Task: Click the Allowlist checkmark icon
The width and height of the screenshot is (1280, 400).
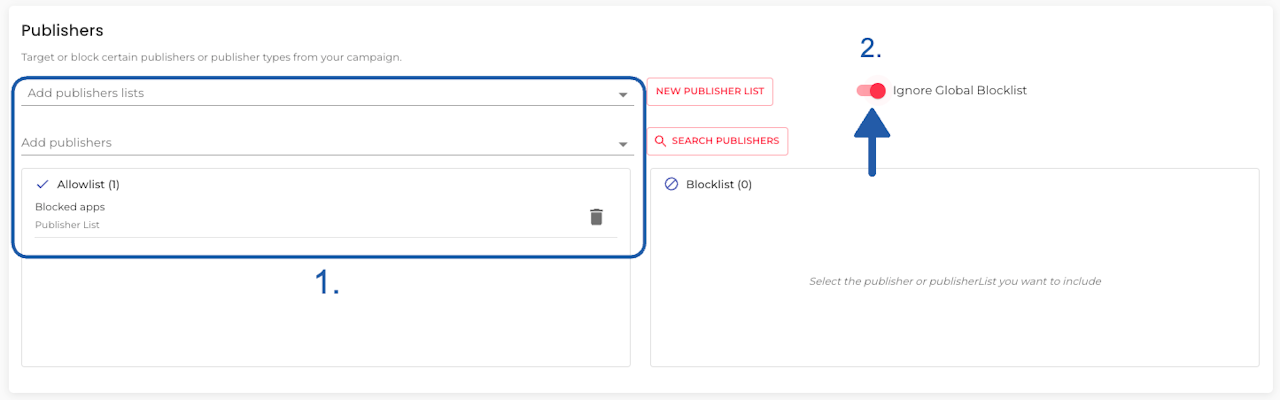Action: coord(42,184)
